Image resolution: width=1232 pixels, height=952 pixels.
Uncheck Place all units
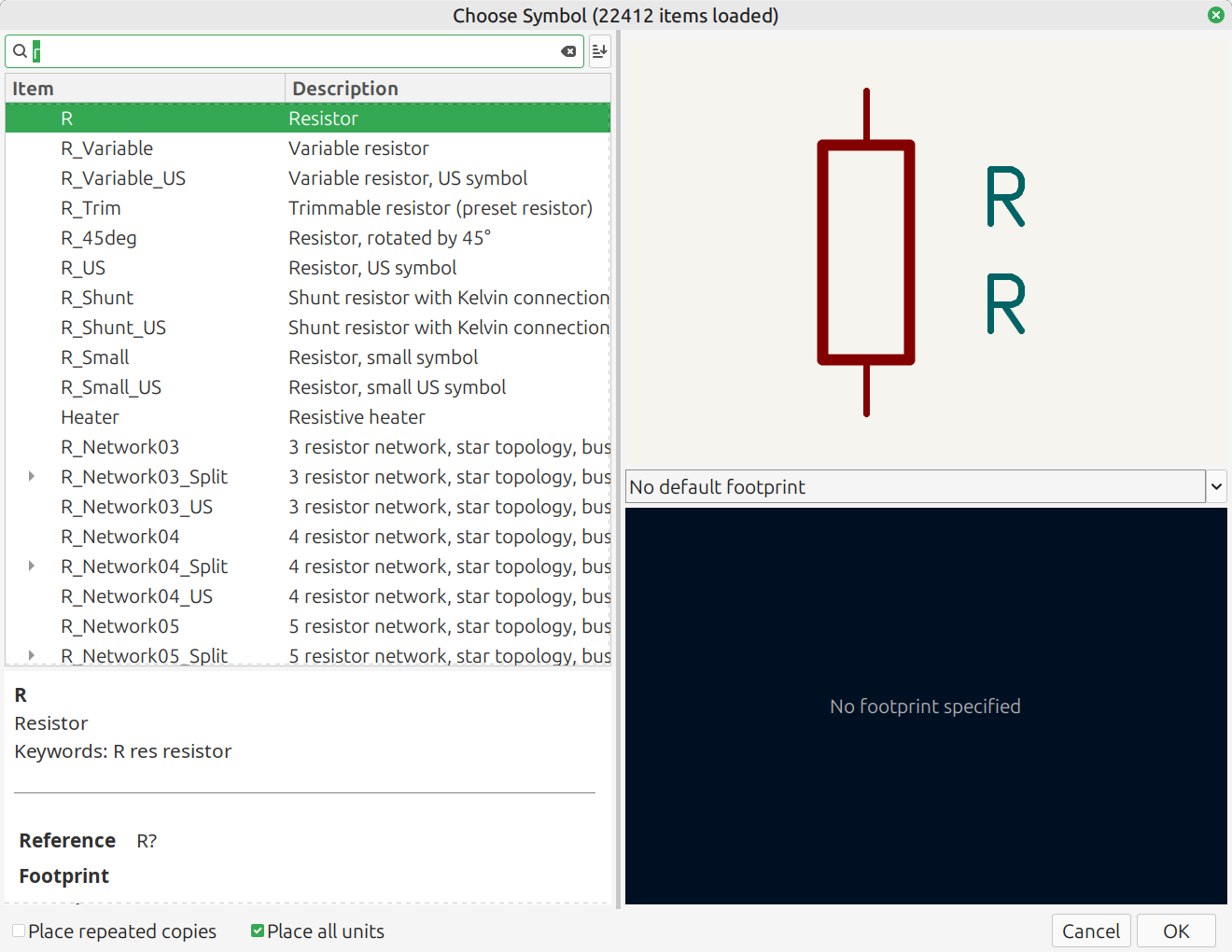[258, 931]
